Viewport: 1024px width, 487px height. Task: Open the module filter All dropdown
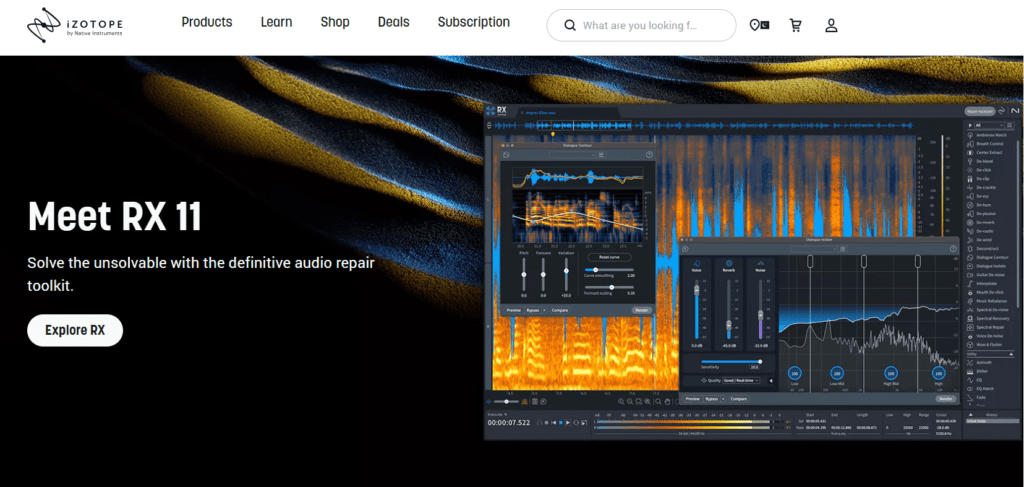click(989, 125)
